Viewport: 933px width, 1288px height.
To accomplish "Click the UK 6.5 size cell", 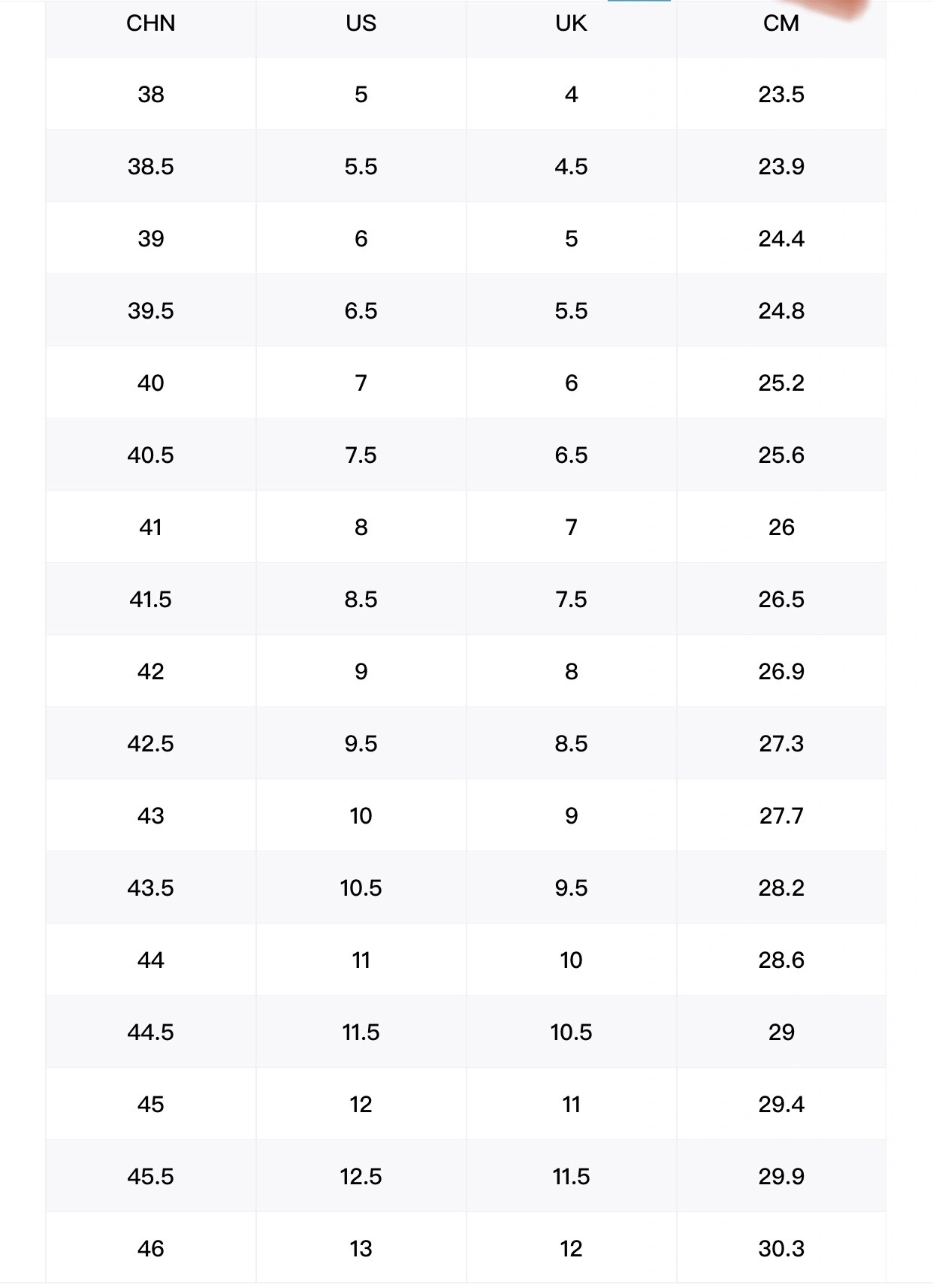I will tap(571, 455).
